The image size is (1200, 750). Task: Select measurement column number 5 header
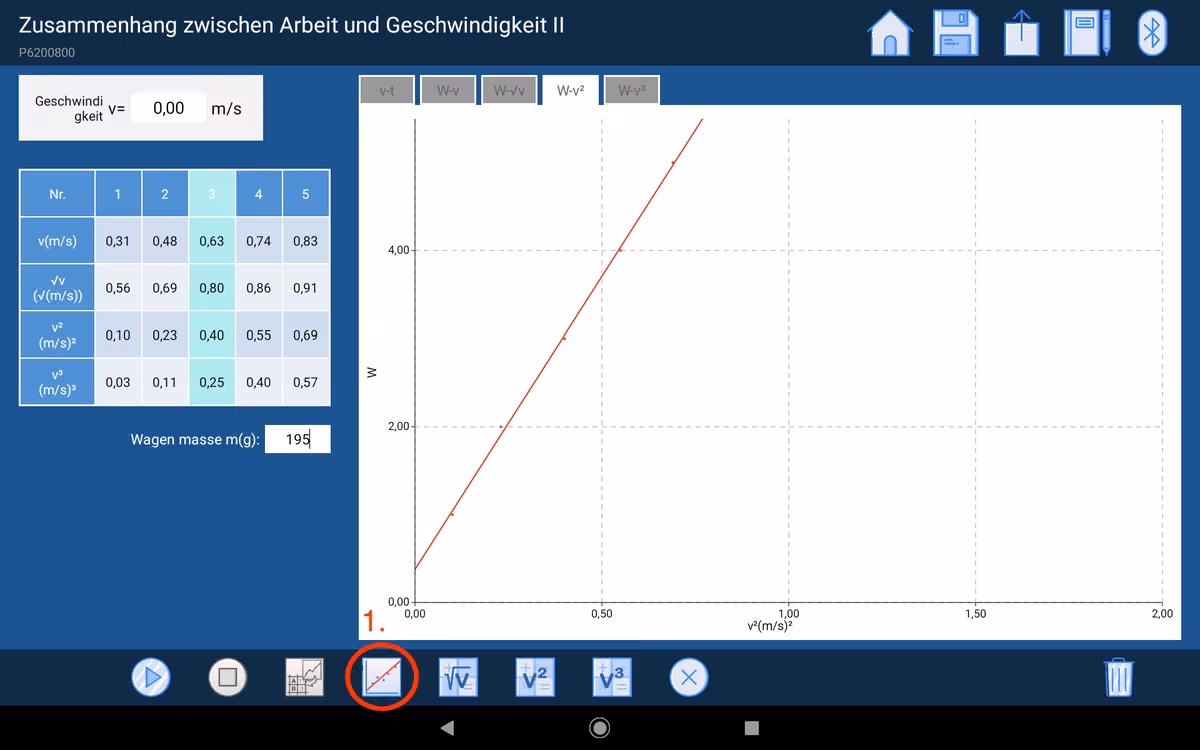(x=306, y=194)
